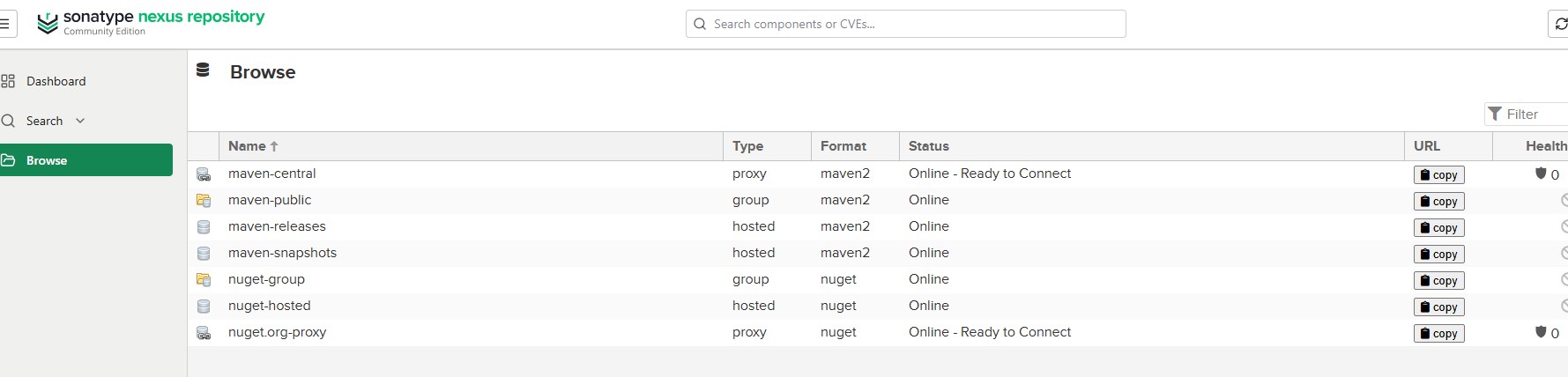Copy URL for nuget-group

click(1439, 281)
